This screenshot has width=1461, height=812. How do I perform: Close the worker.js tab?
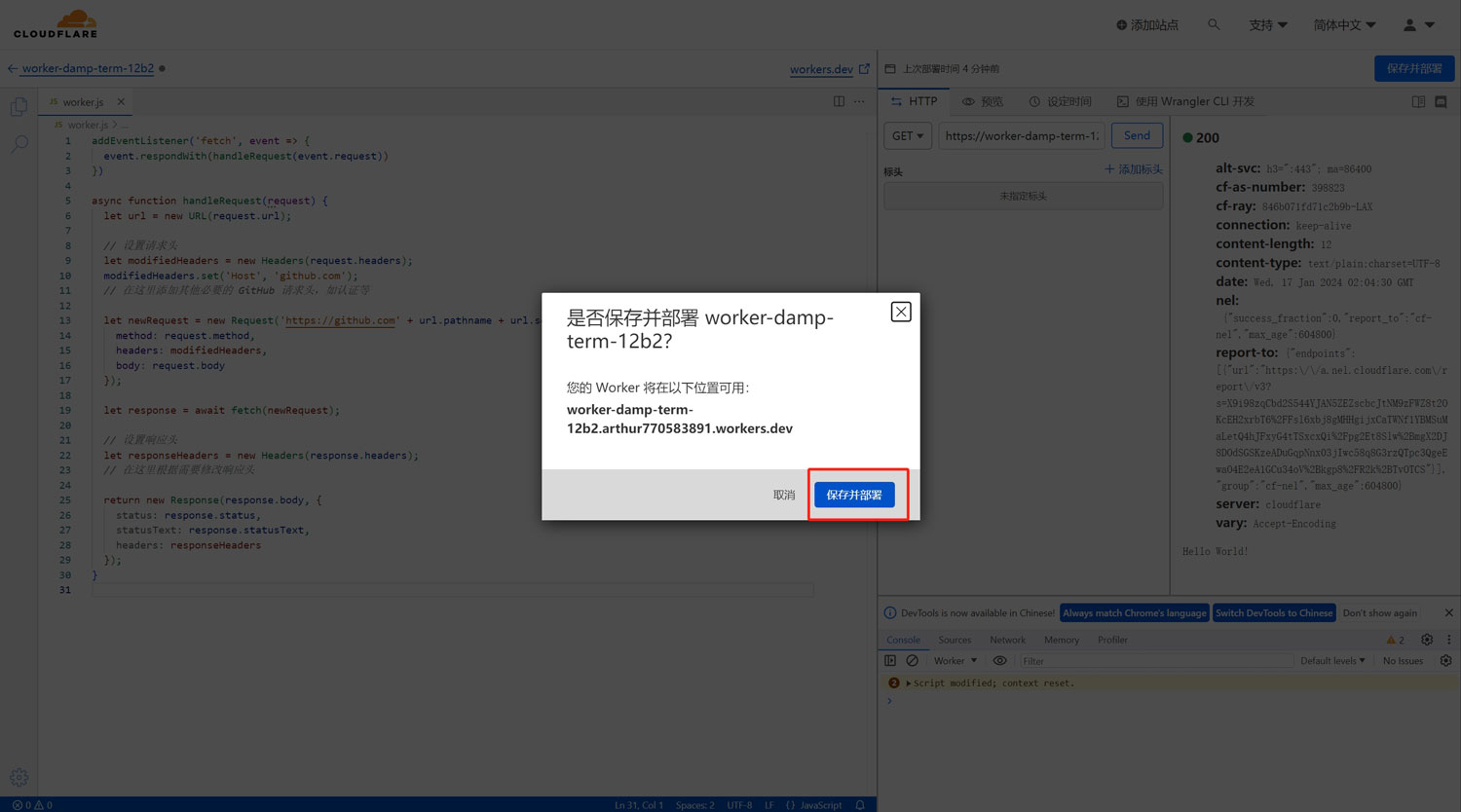point(121,101)
